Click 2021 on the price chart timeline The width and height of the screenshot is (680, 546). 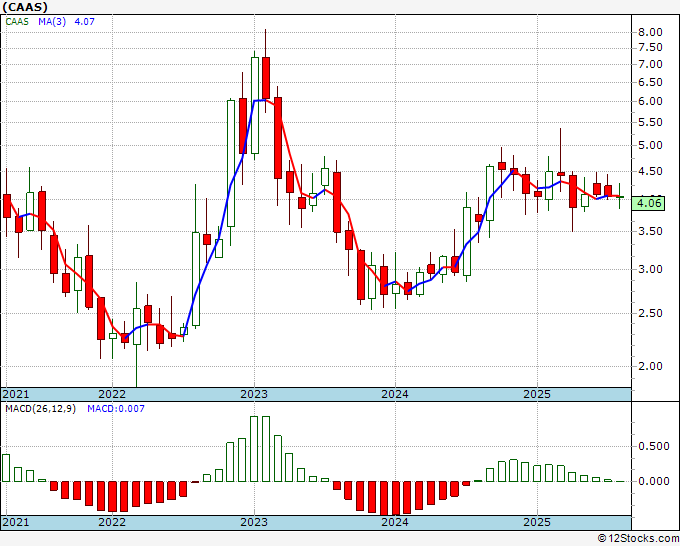[16, 394]
